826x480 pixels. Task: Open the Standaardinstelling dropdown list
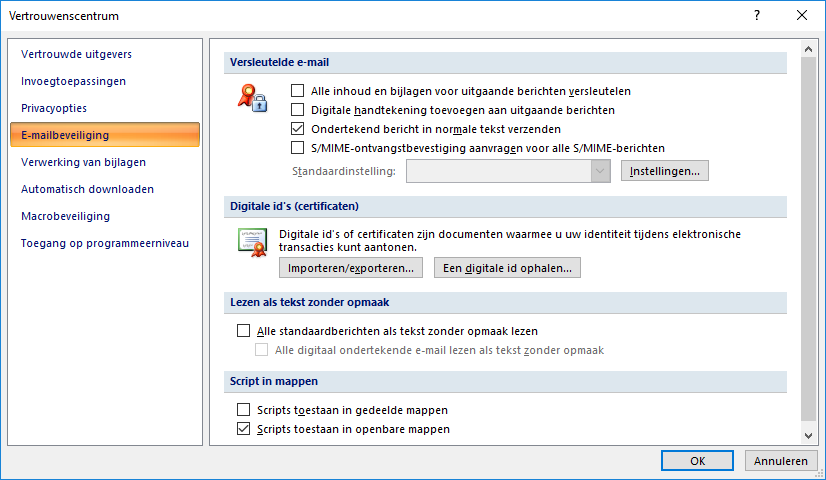pyautogui.click(x=600, y=171)
